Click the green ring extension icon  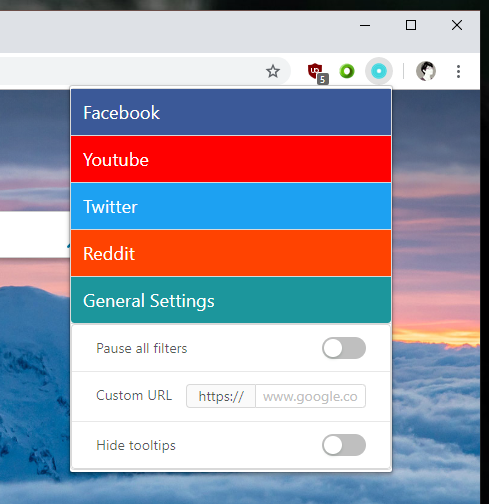coord(347,71)
